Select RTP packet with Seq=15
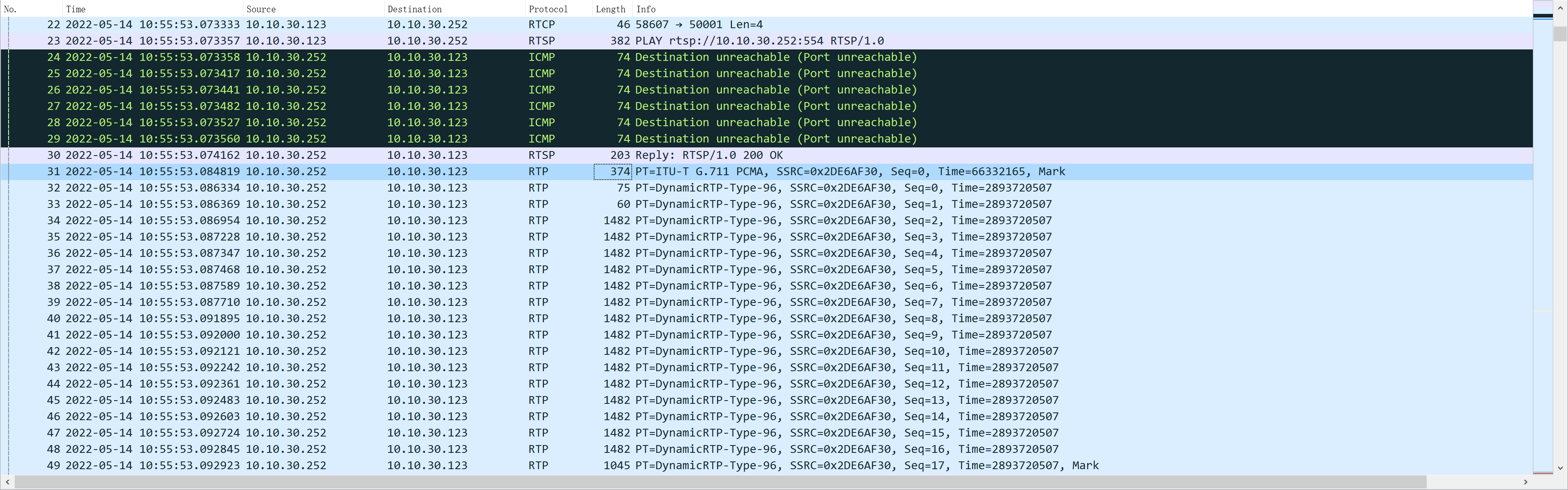Image resolution: width=1568 pixels, height=490 pixels. (x=766, y=433)
